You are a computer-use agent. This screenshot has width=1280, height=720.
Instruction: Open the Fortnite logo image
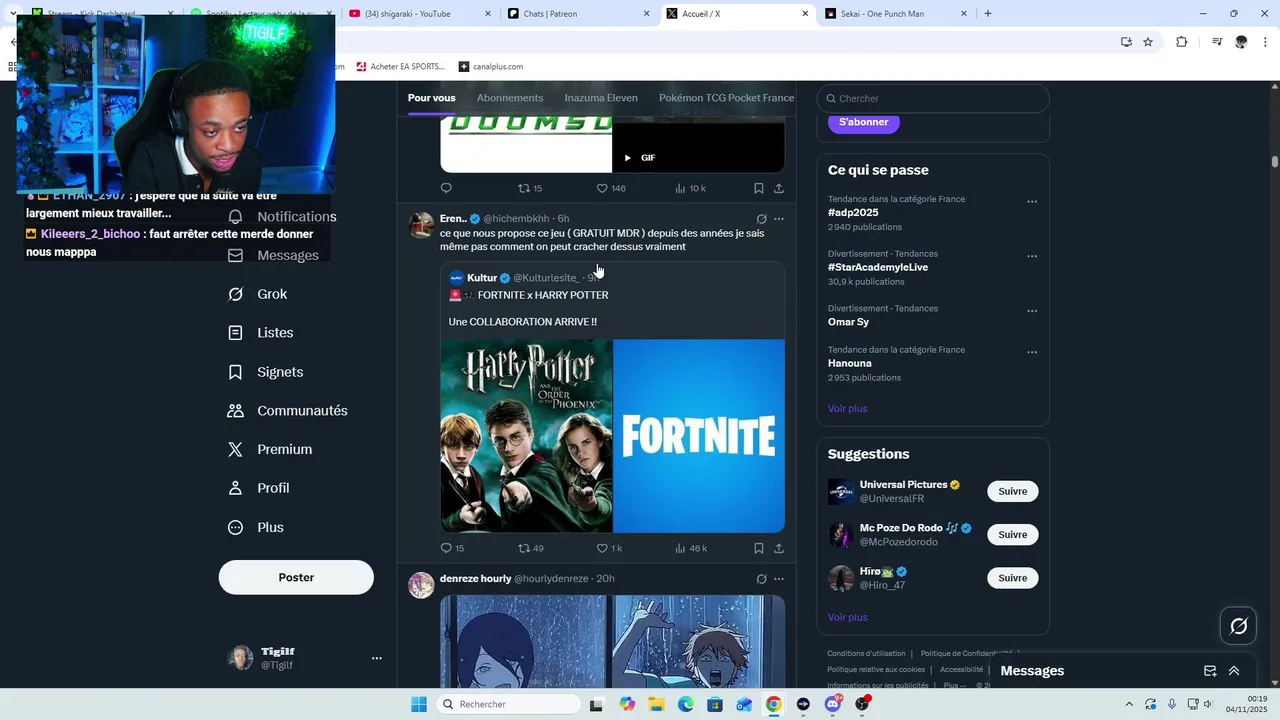point(699,436)
